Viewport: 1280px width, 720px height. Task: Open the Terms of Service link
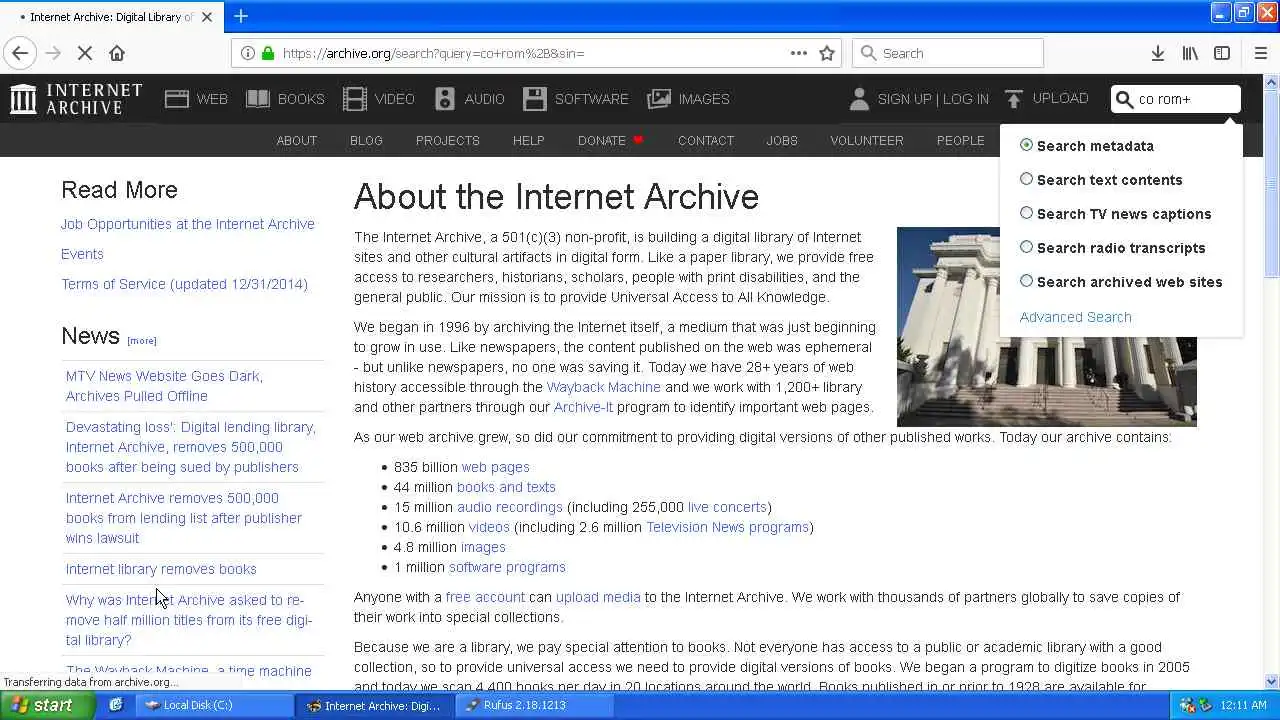pos(184,284)
